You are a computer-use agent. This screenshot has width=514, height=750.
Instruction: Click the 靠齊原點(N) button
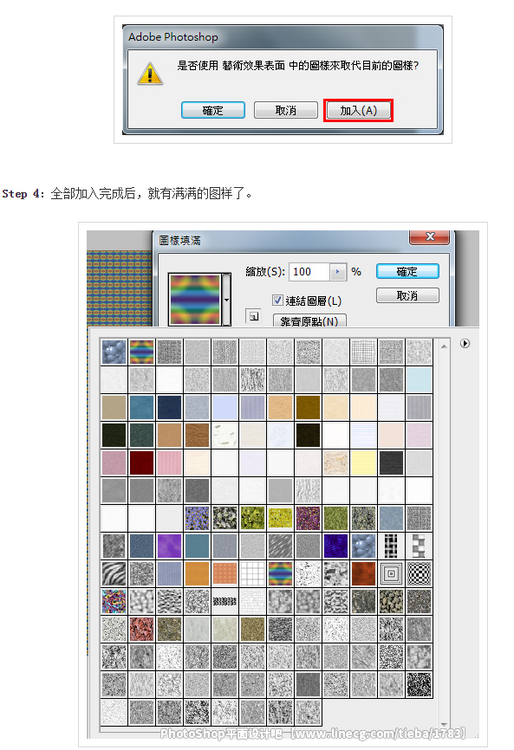[x=309, y=320]
